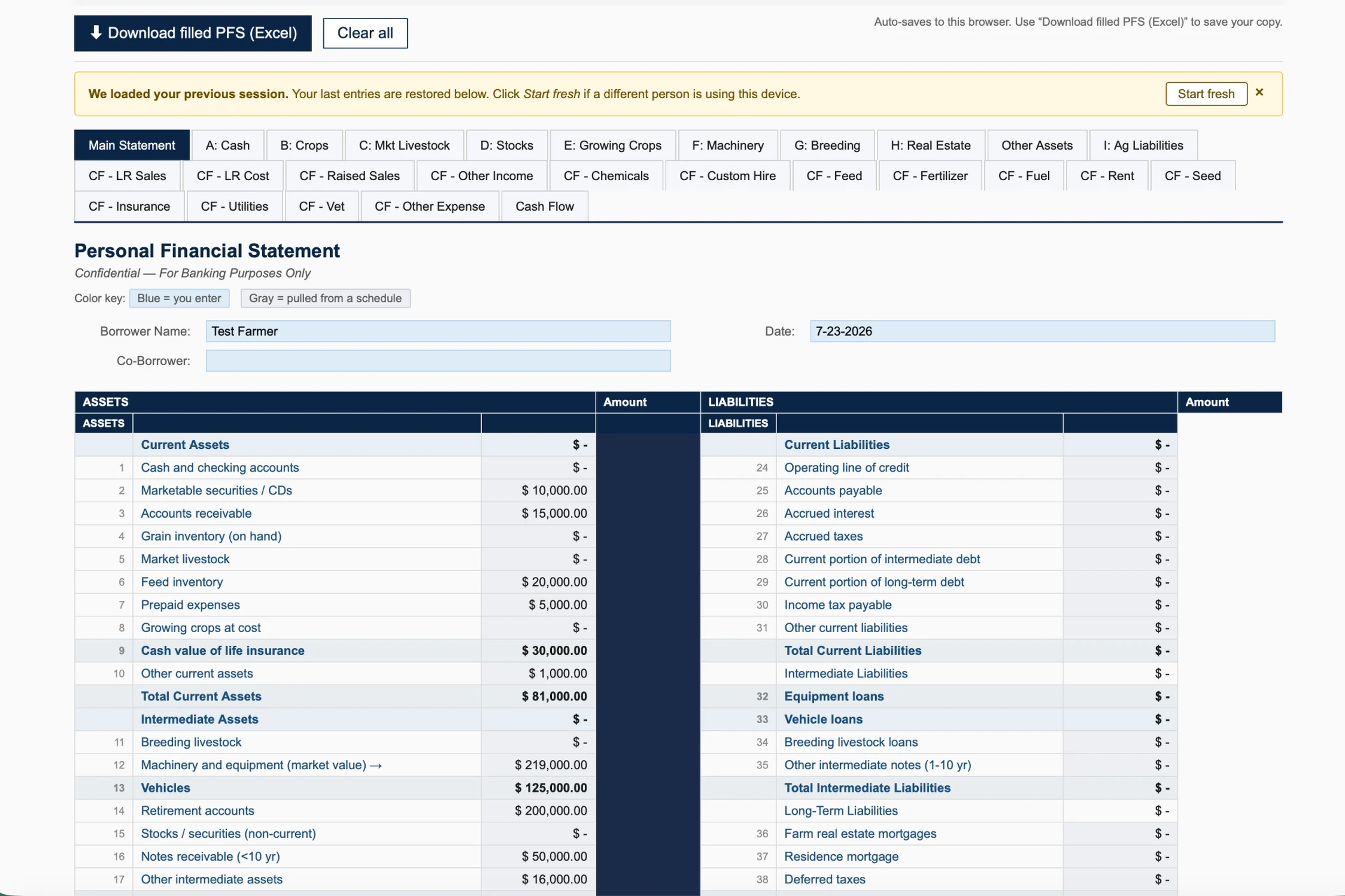Click Feed inventory amount $20,000.00
Screen dimensions: 1345x896
(x=538, y=582)
